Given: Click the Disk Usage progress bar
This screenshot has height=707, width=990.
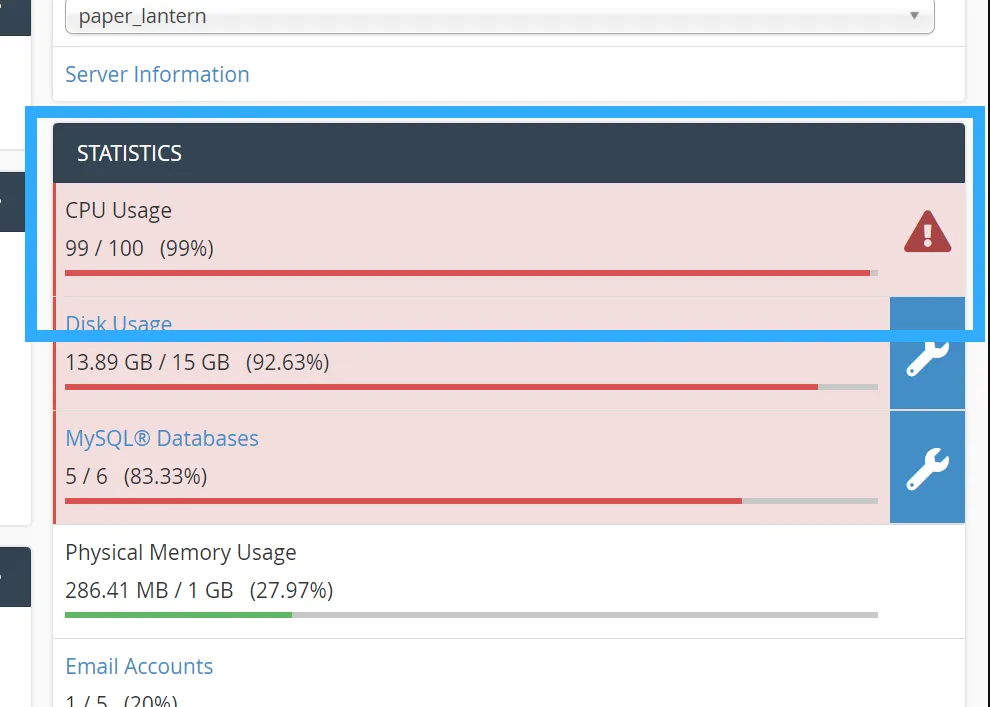Looking at the screenshot, I should (471, 387).
